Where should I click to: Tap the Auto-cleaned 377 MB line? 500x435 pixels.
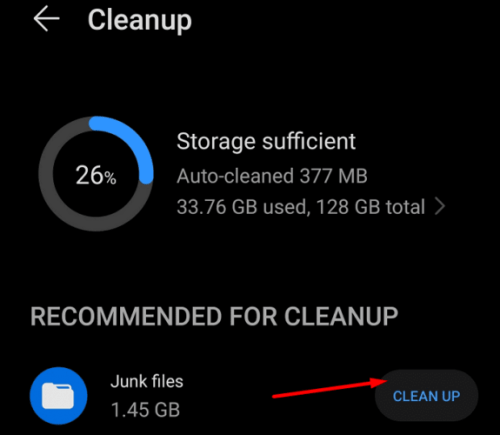tap(272, 176)
